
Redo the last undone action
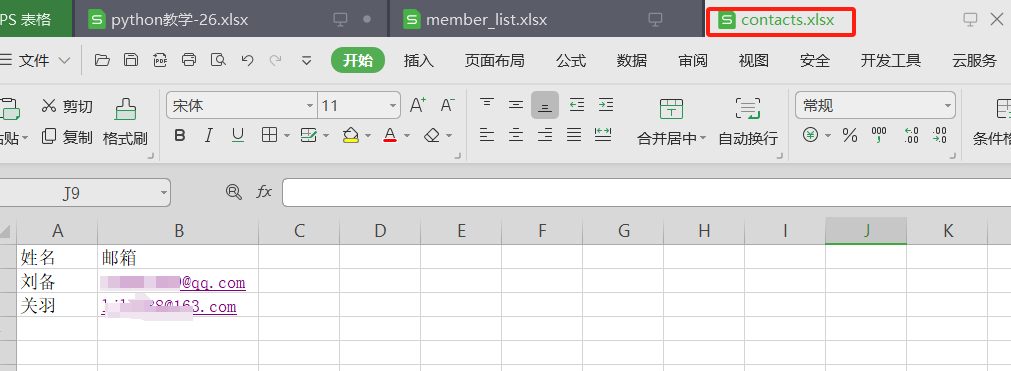[x=275, y=60]
